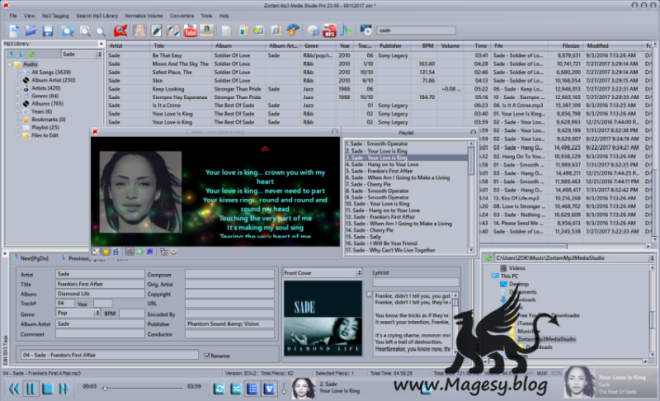Click the Previous button in tag editor
This screenshot has width=660, height=401.
pos(75,258)
